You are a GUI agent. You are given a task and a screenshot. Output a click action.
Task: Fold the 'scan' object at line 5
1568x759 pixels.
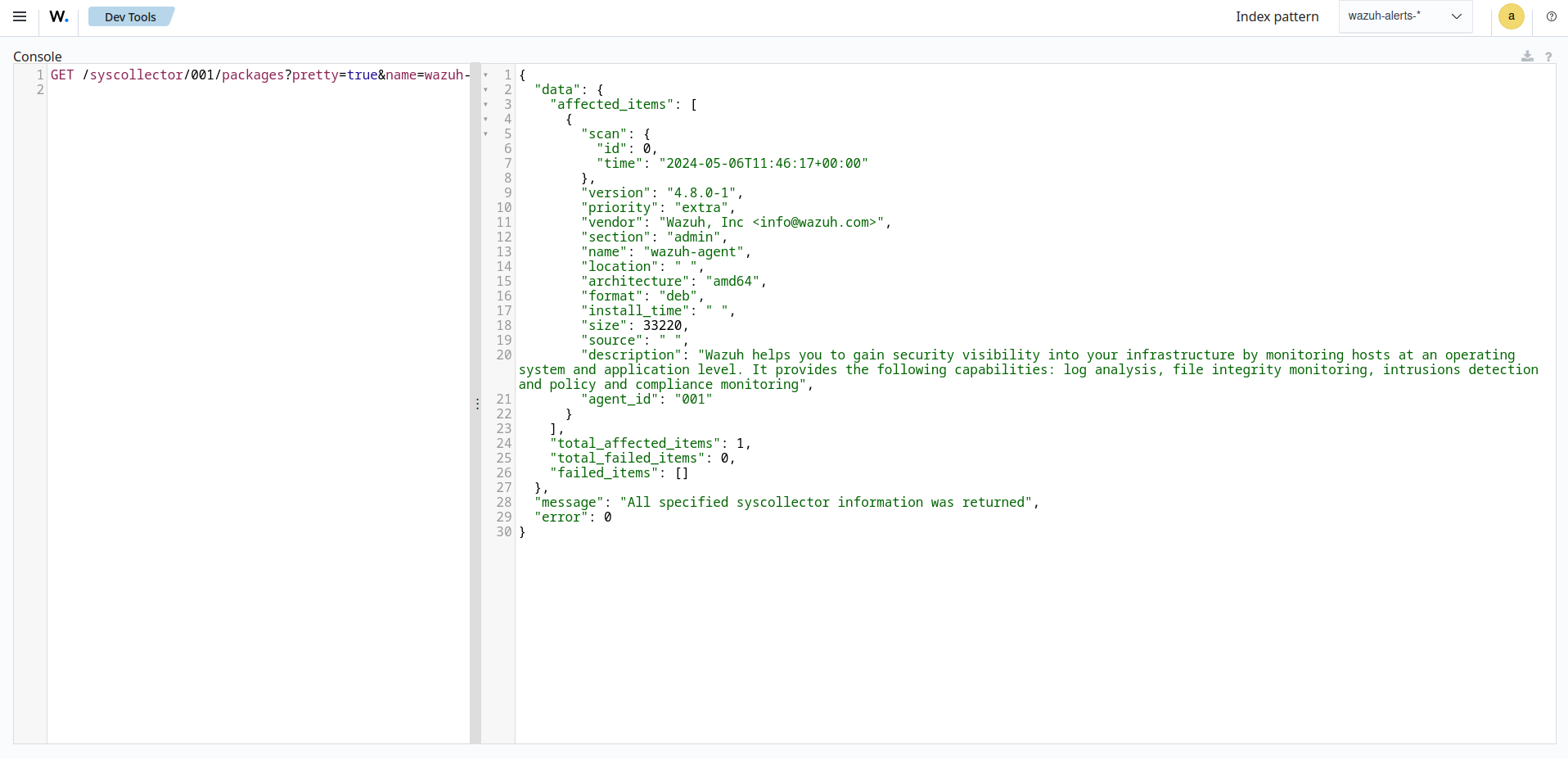[x=484, y=134]
